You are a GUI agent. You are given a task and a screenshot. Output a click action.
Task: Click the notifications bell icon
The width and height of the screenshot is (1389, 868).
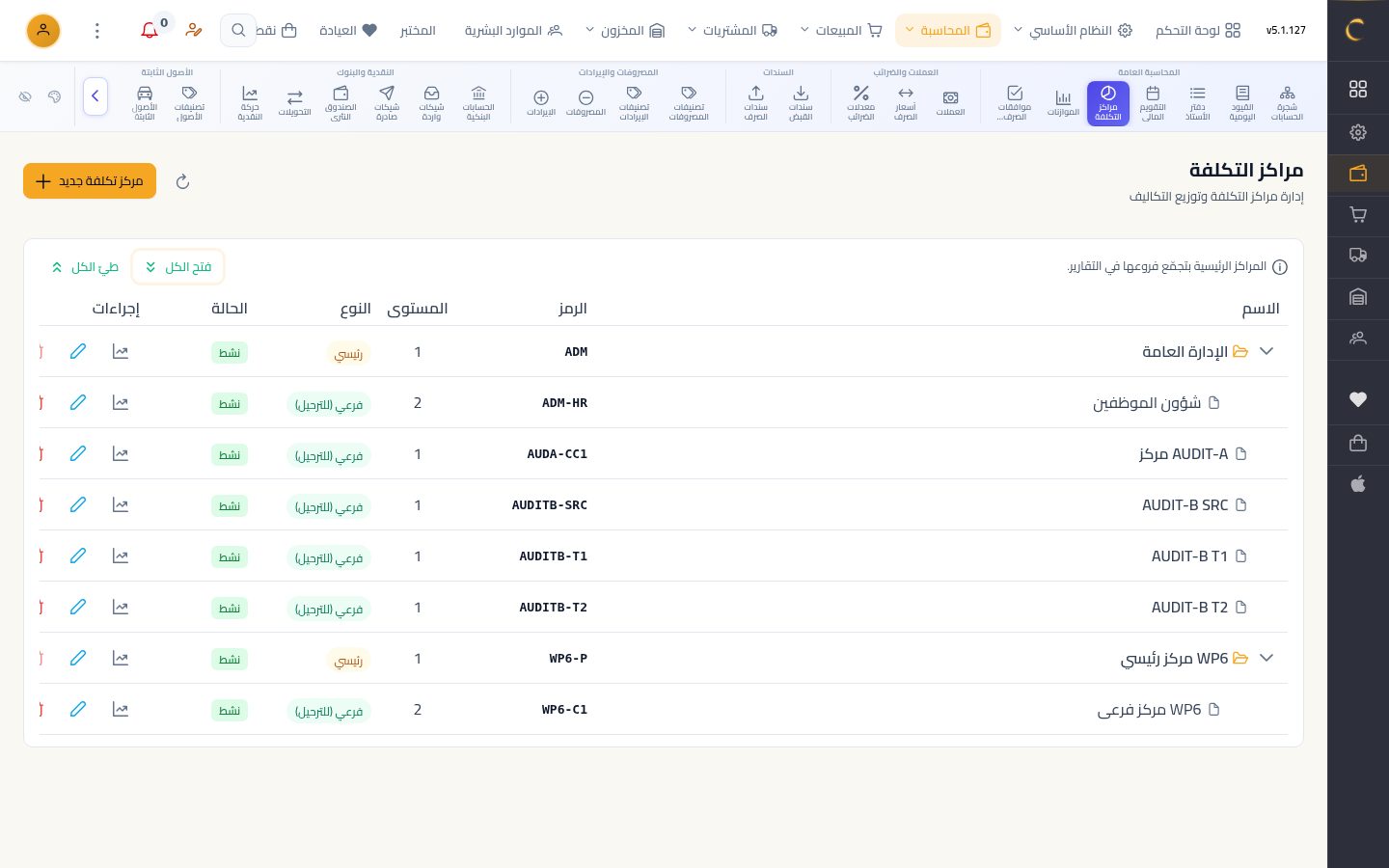(150, 31)
